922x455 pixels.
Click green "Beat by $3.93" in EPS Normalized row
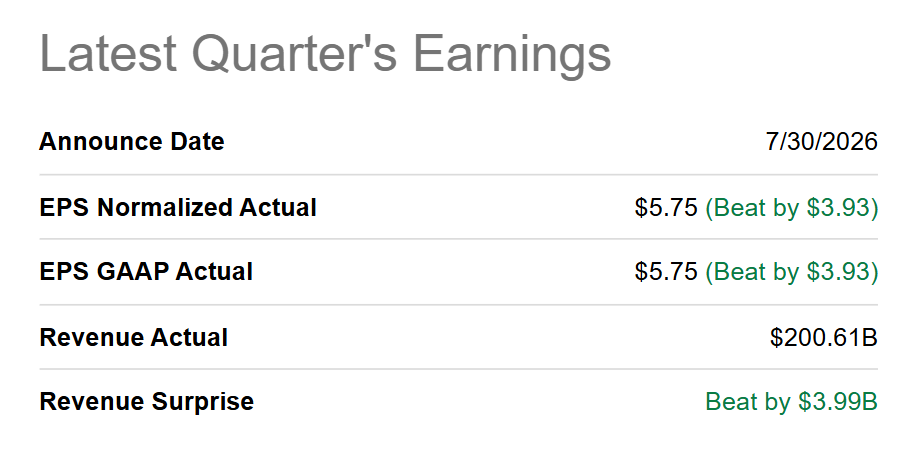click(x=791, y=208)
